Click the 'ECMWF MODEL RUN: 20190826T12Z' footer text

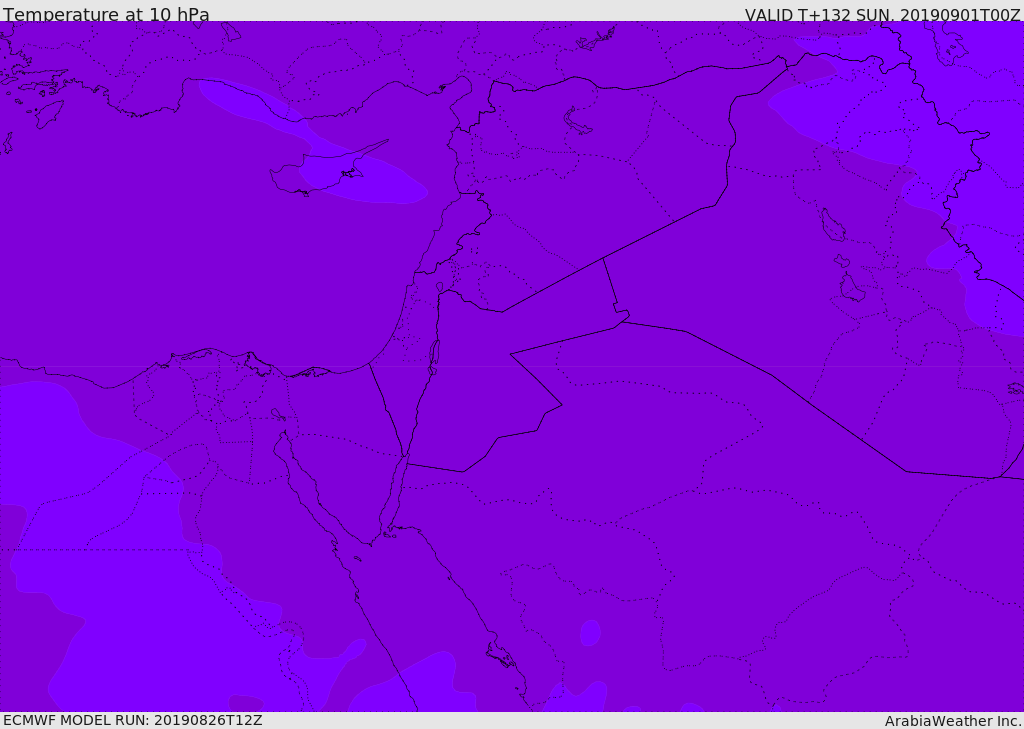133,720
